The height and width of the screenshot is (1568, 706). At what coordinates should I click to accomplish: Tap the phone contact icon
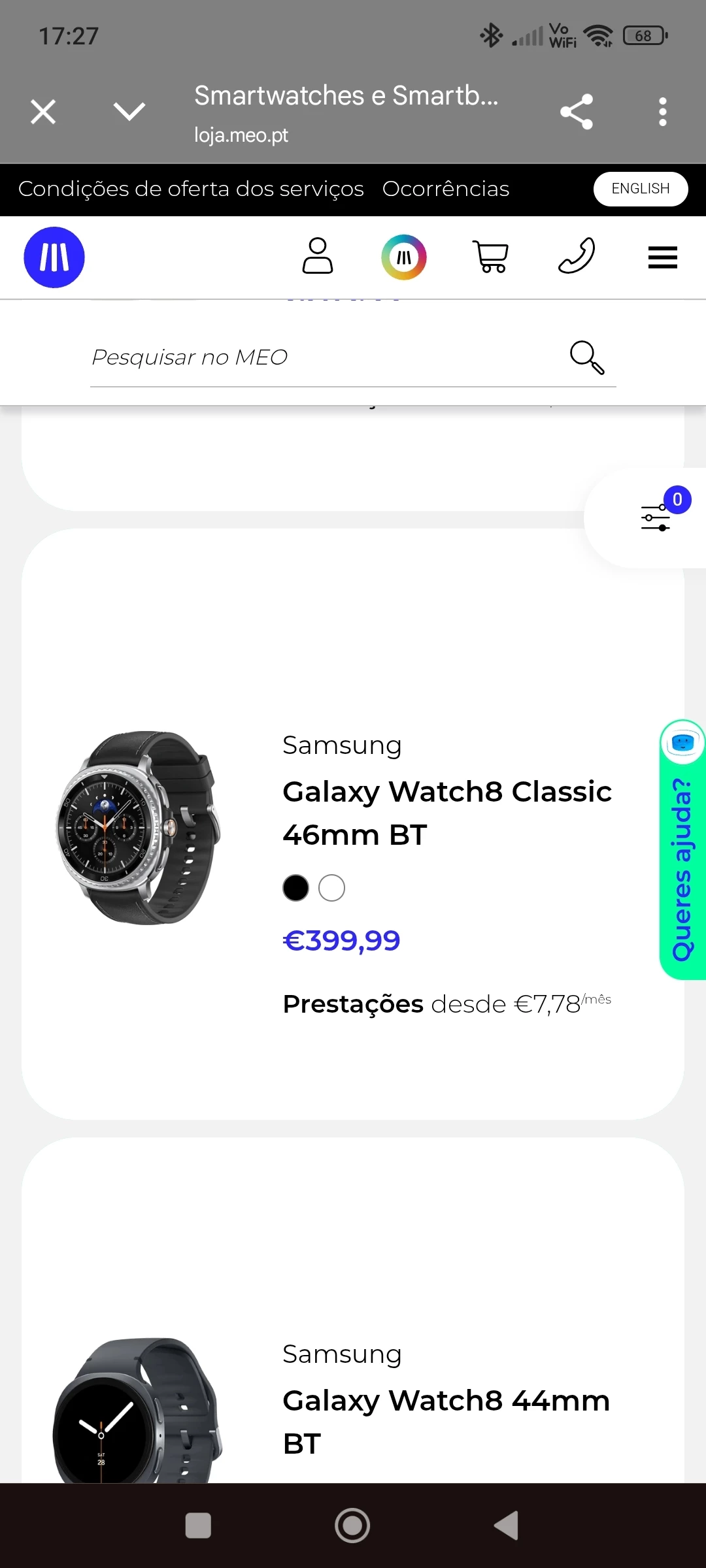pyautogui.click(x=577, y=255)
